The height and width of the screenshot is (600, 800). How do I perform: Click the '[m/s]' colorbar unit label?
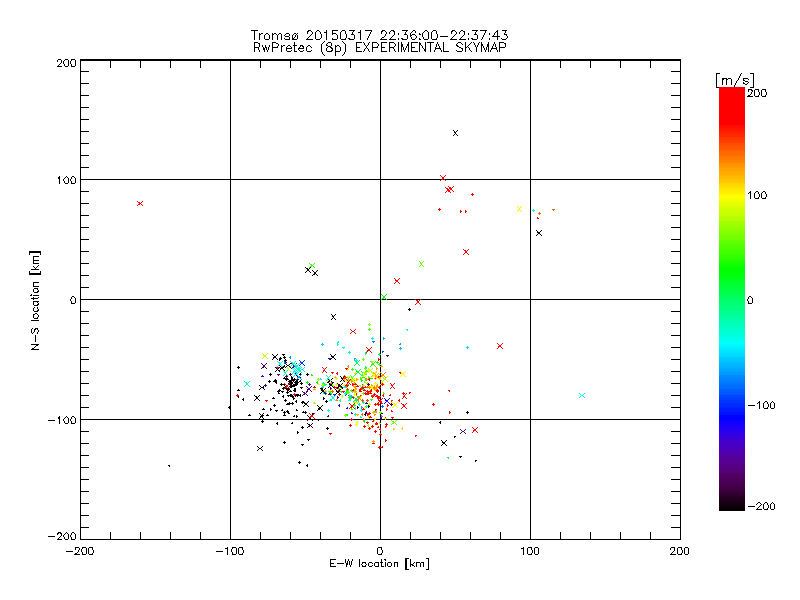click(x=735, y=80)
